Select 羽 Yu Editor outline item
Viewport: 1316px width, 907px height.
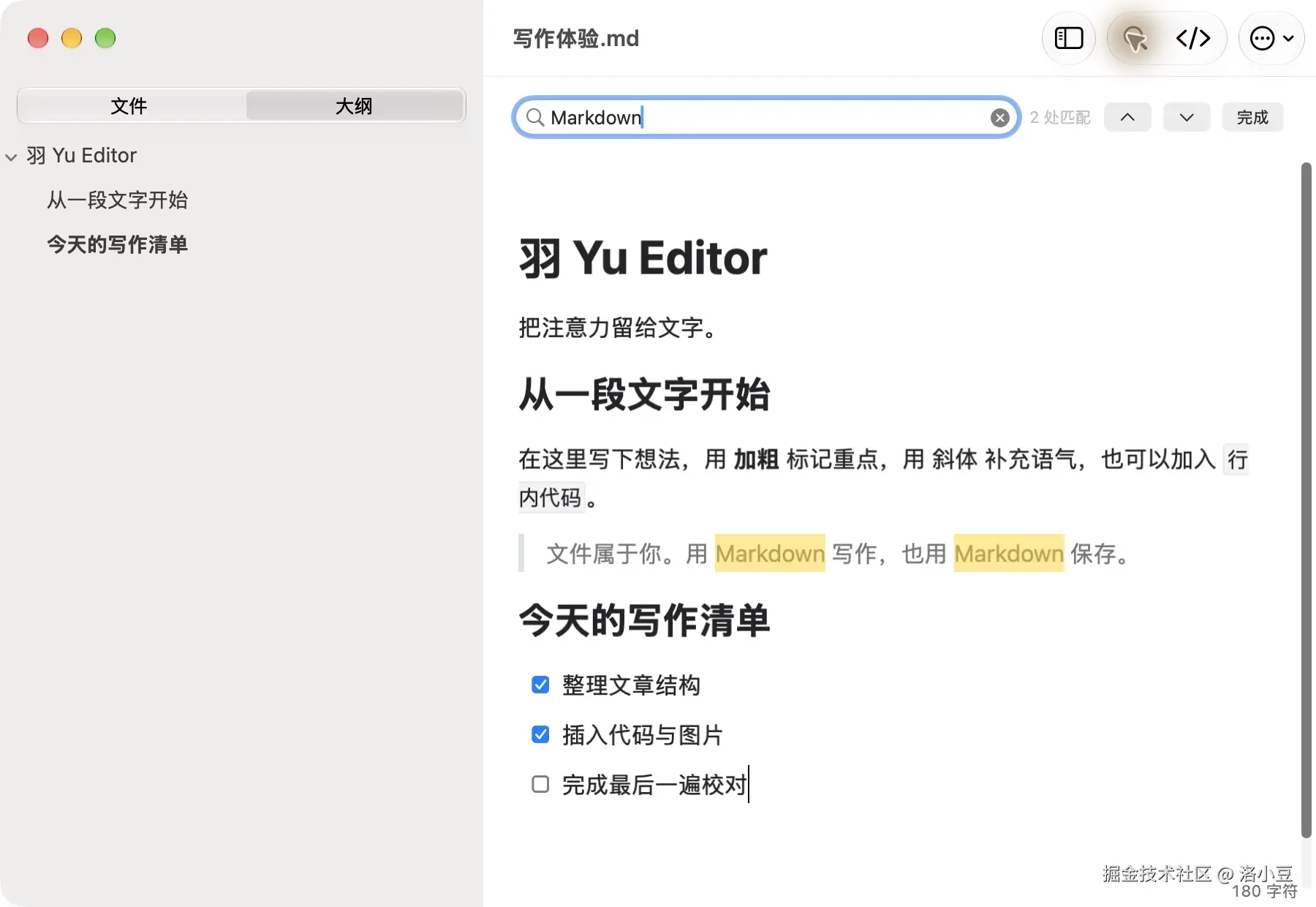coord(81,156)
